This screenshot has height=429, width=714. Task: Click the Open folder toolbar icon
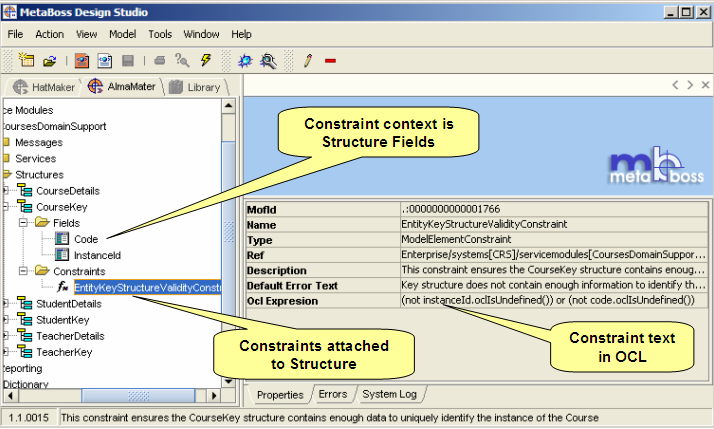(50, 61)
